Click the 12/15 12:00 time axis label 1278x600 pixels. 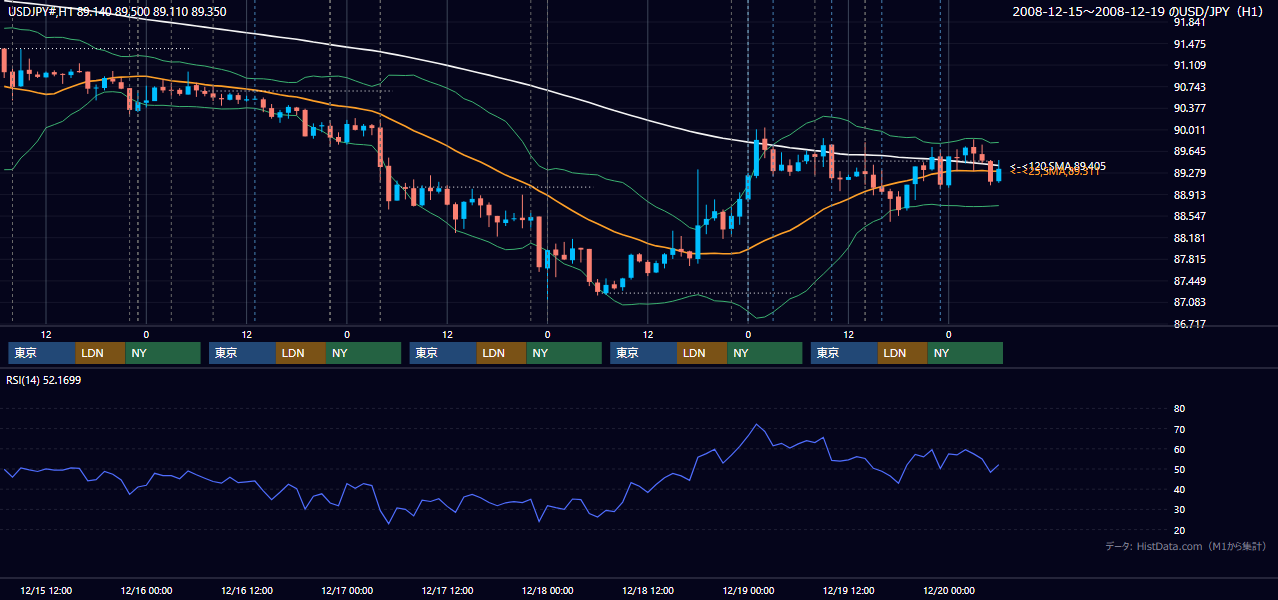point(45,590)
